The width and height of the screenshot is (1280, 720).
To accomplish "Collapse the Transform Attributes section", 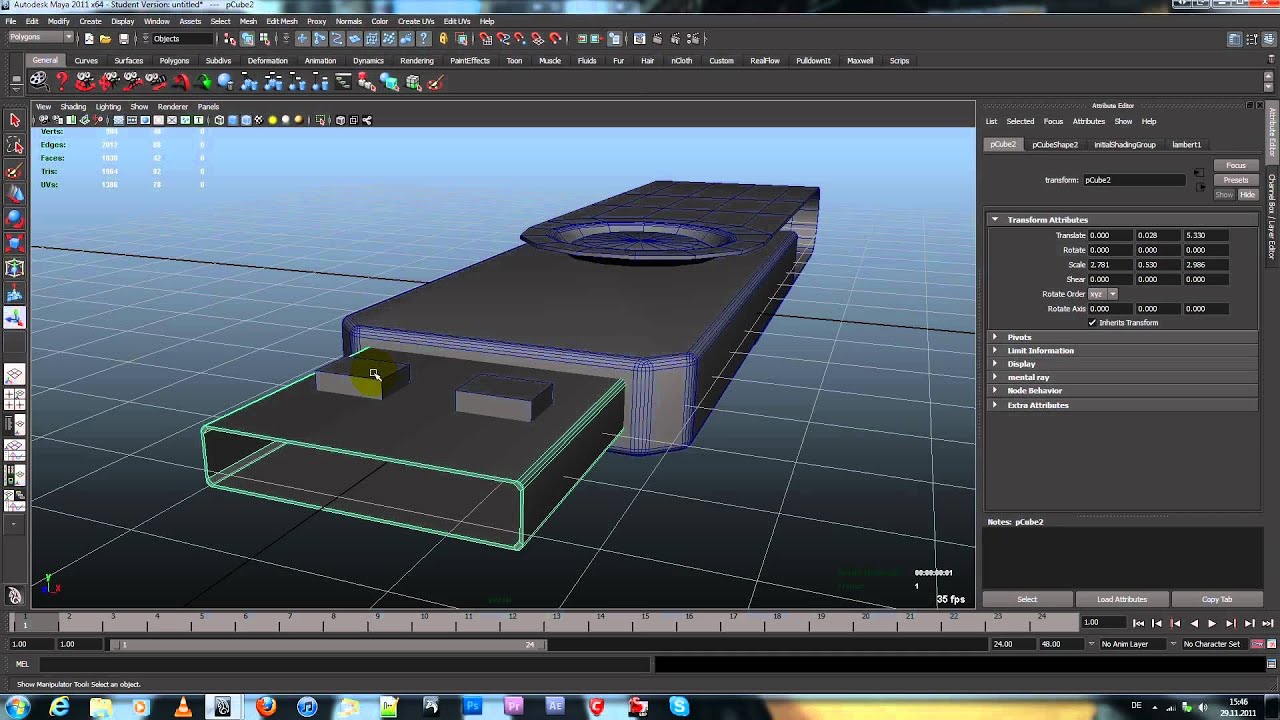I will pos(995,219).
